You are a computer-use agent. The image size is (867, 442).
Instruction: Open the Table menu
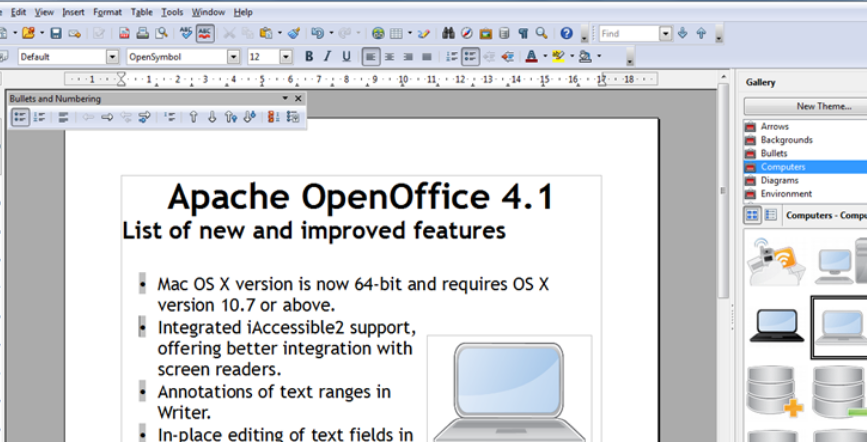142,12
